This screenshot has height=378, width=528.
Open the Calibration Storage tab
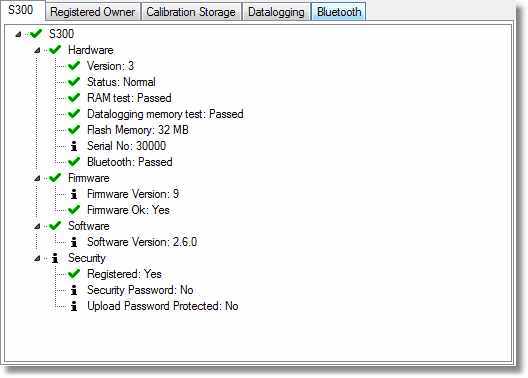[191, 12]
